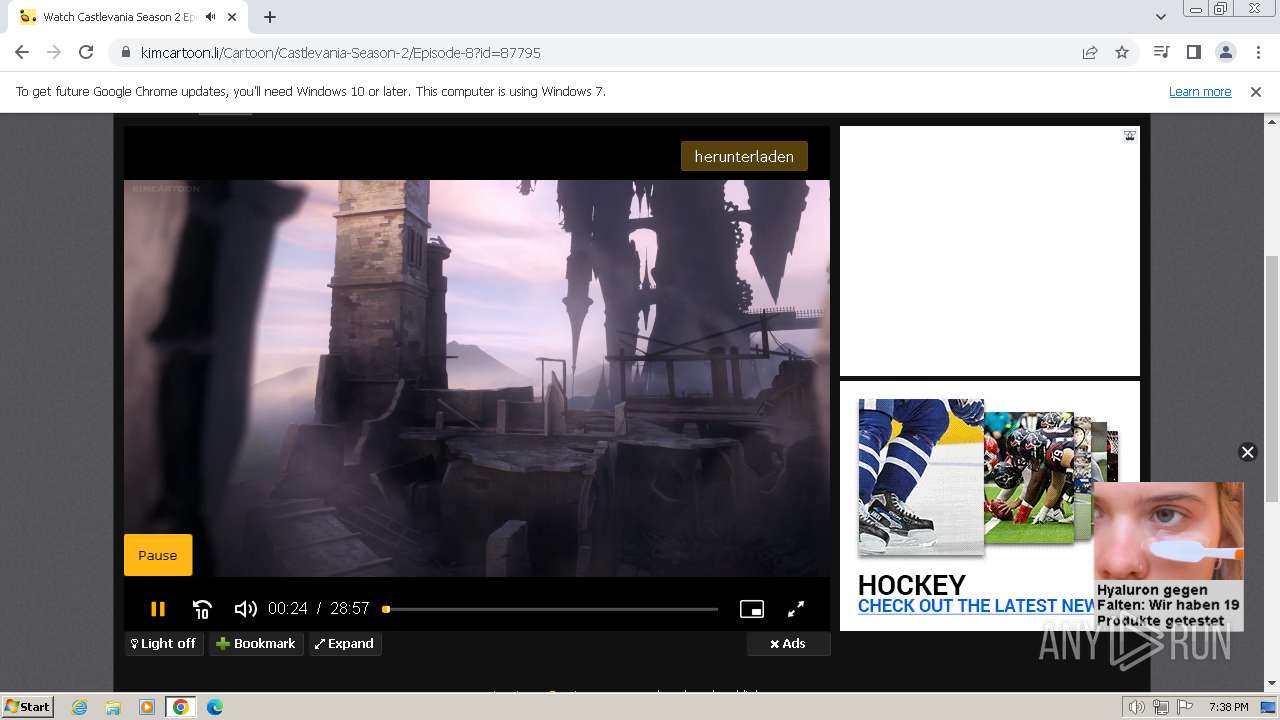
Task: Open the Action Center flag icon
Action: (1185, 707)
